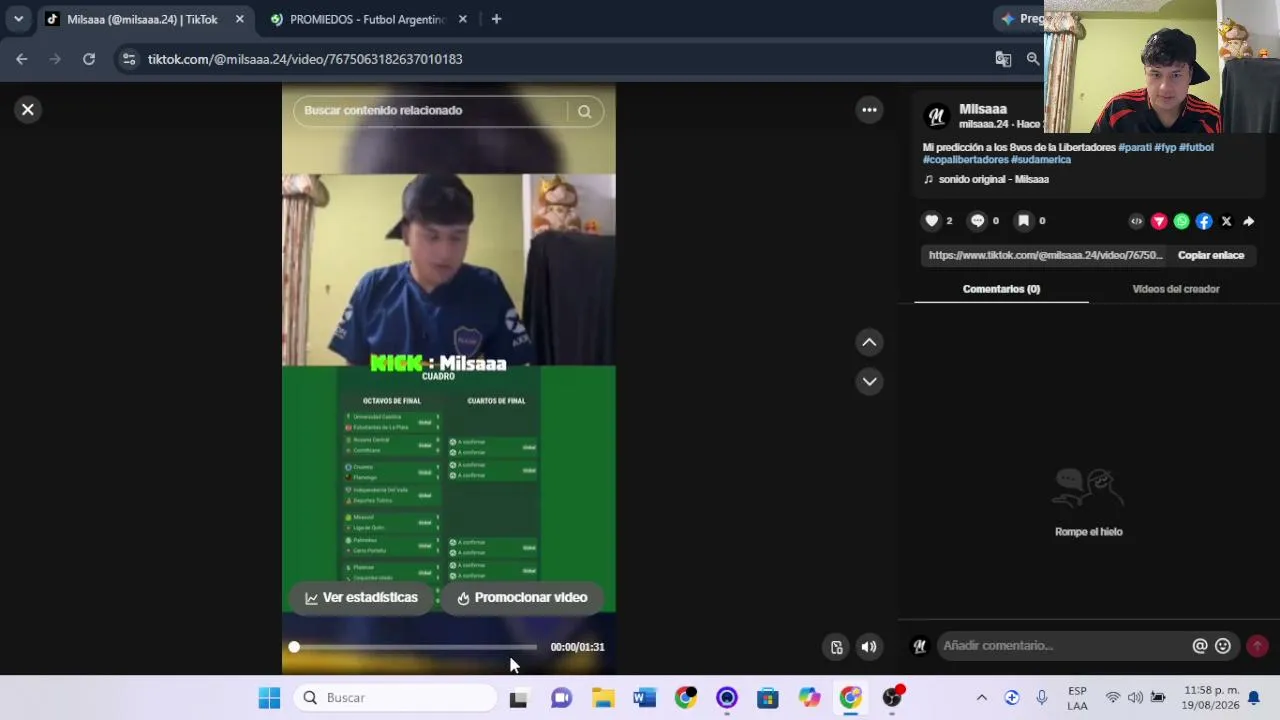This screenshot has height=720, width=1280.
Task: Switch to Videos del creador tab
Action: tap(1176, 289)
